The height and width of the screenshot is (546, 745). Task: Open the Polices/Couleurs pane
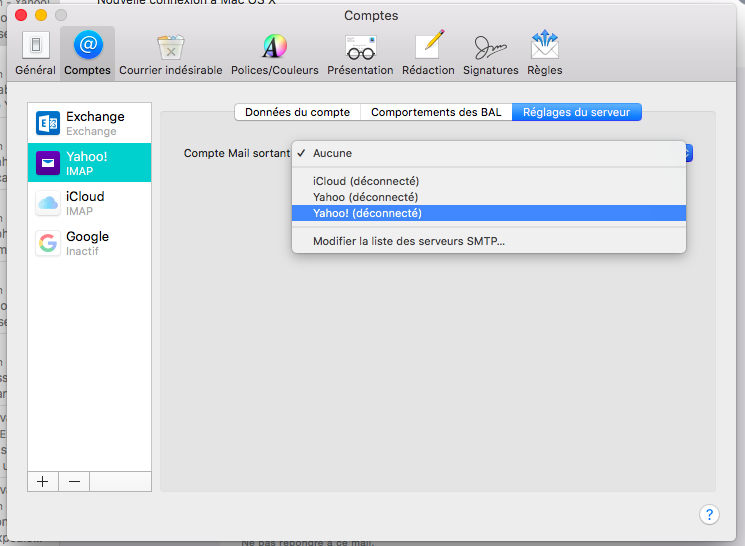(275, 53)
